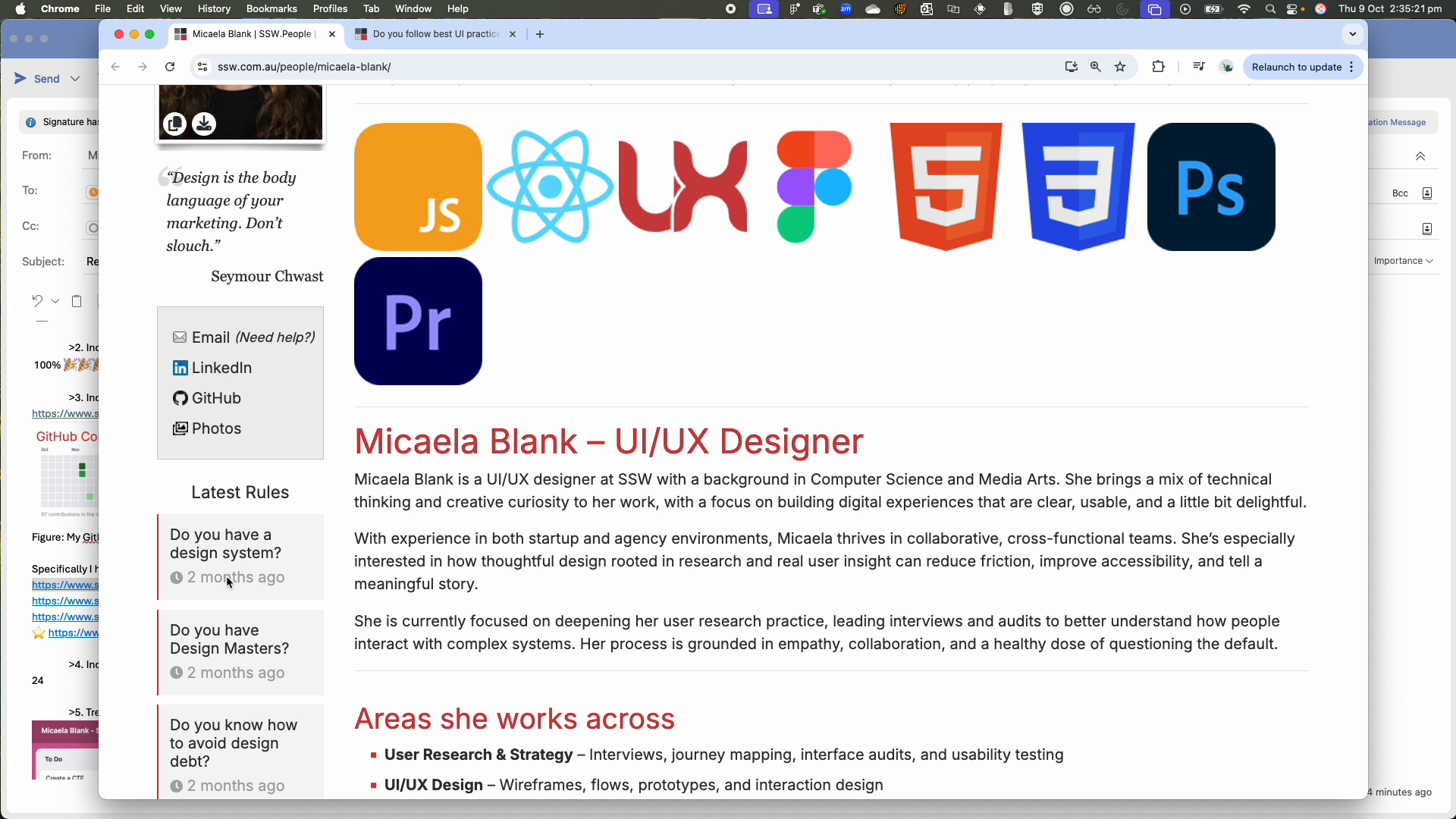
Task: Open Spotlight search from the menu bar
Action: coord(1270,9)
